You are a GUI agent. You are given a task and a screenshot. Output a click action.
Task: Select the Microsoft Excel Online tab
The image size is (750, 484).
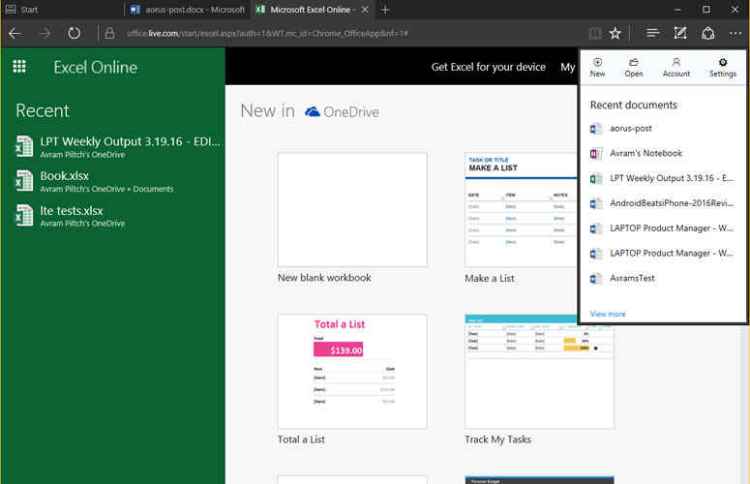point(310,10)
